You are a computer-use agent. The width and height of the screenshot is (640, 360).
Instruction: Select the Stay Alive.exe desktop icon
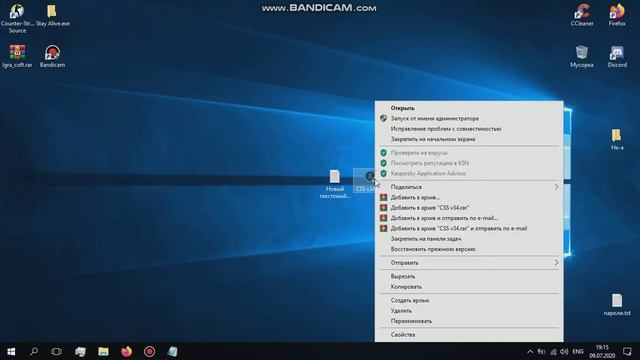[53, 16]
